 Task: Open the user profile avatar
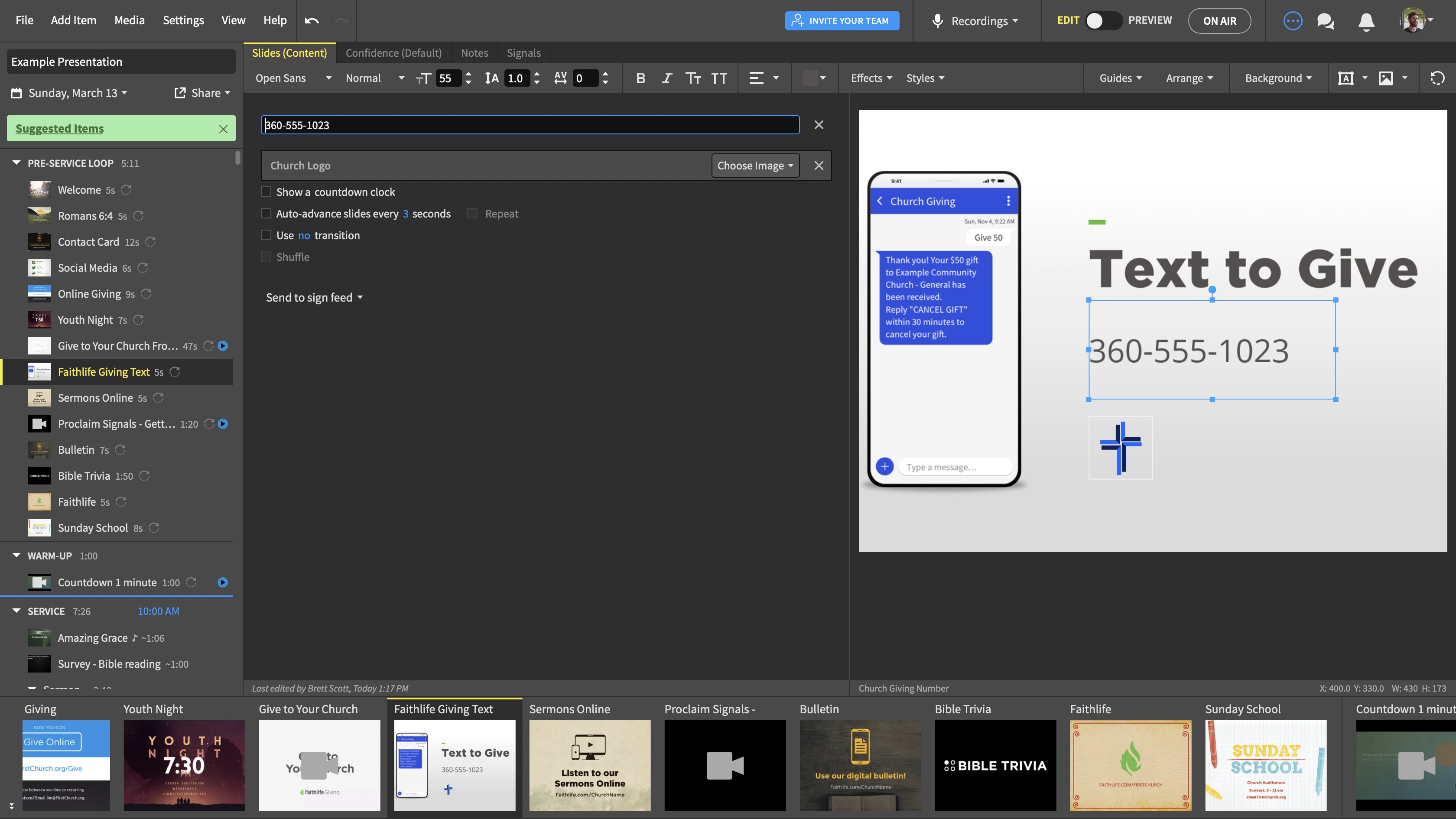click(1413, 20)
